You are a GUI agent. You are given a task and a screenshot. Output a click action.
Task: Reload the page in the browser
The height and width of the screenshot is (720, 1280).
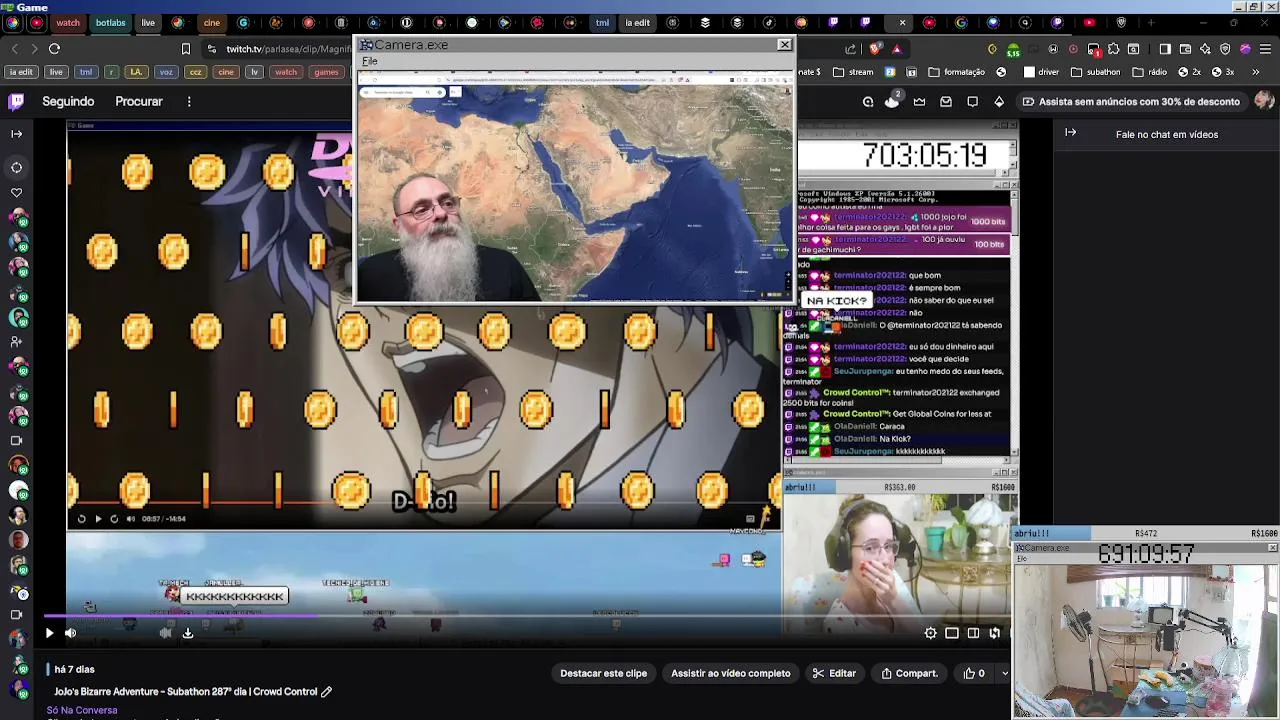point(54,48)
